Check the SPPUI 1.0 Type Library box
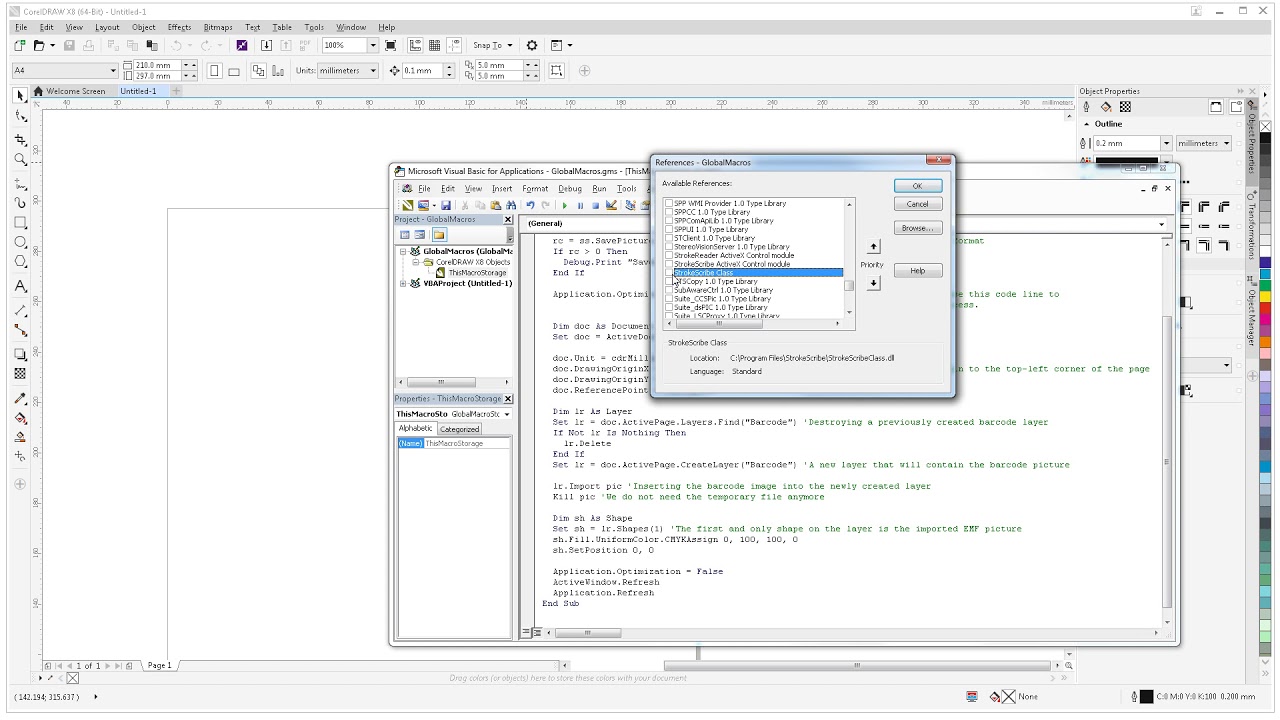This screenshot has height=720, width=1280. click(x=670, y=230)
